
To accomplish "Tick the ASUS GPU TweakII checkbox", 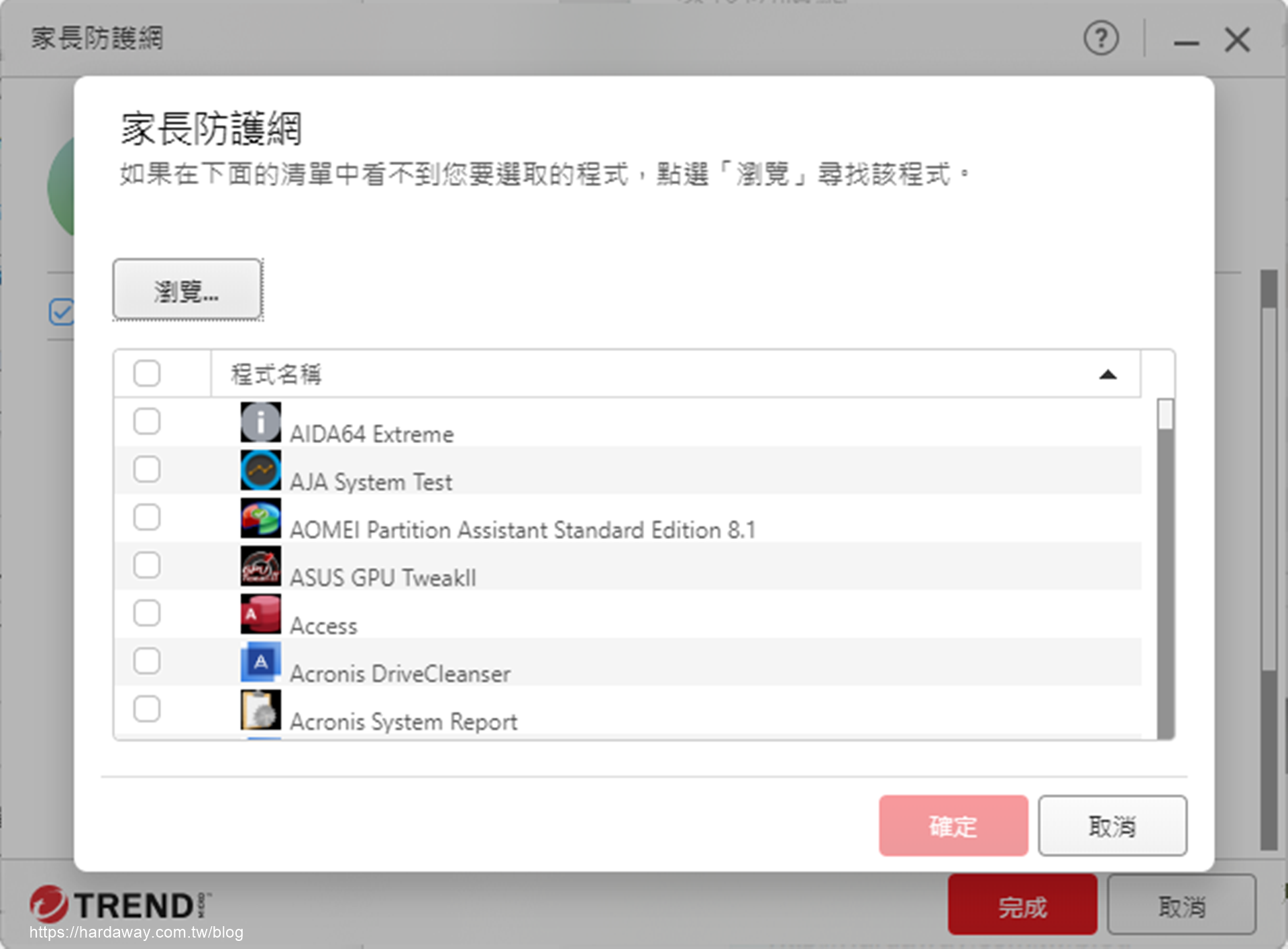I will coord(146,565).
